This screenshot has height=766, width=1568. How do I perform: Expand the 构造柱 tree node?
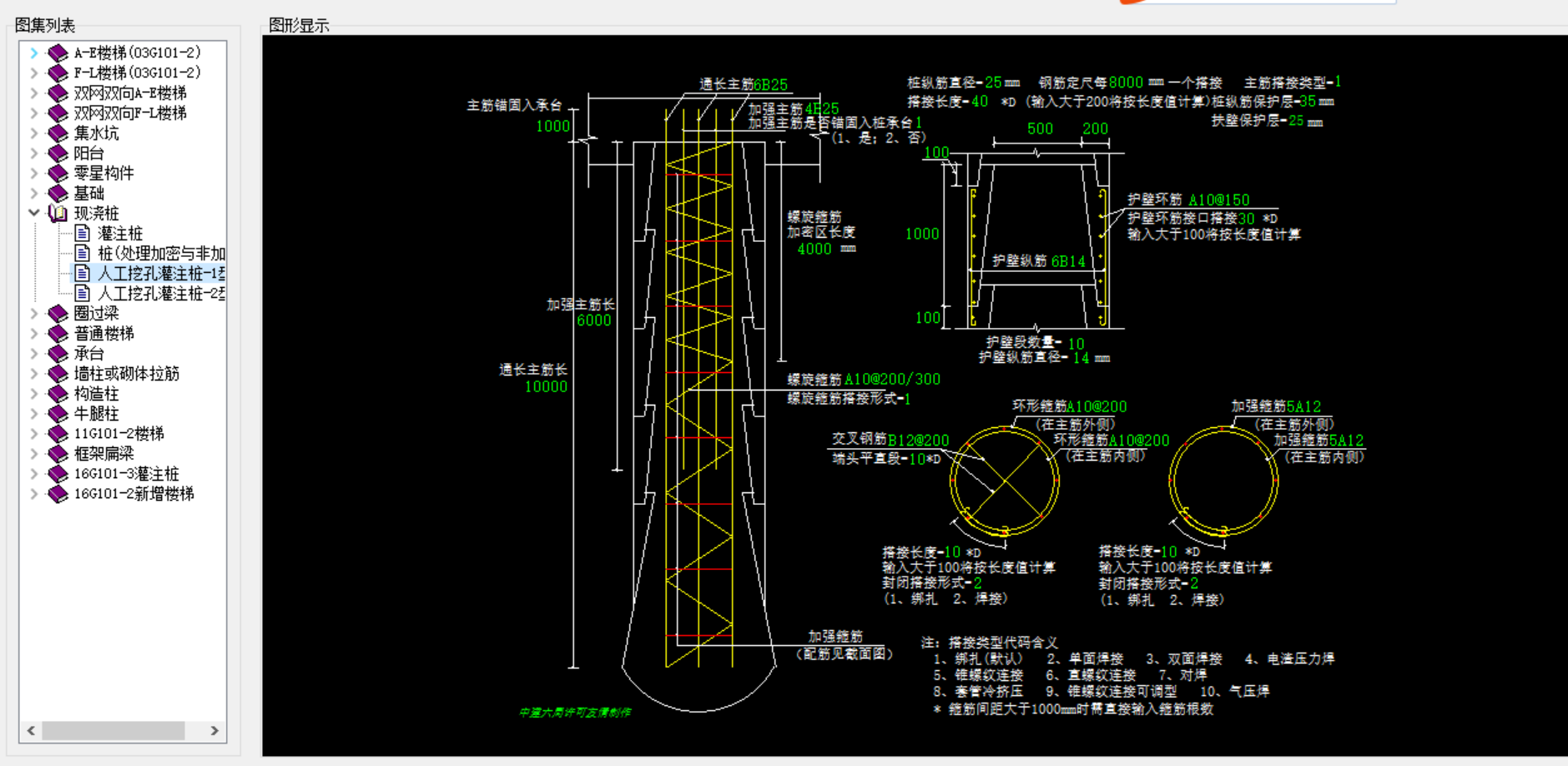pos(33,393)
